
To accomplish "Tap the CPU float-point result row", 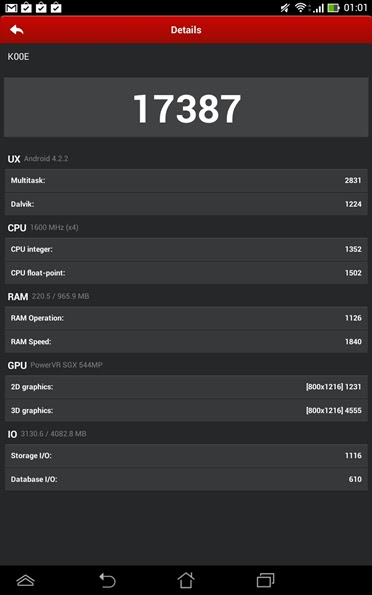I will (x=186, y=273).
